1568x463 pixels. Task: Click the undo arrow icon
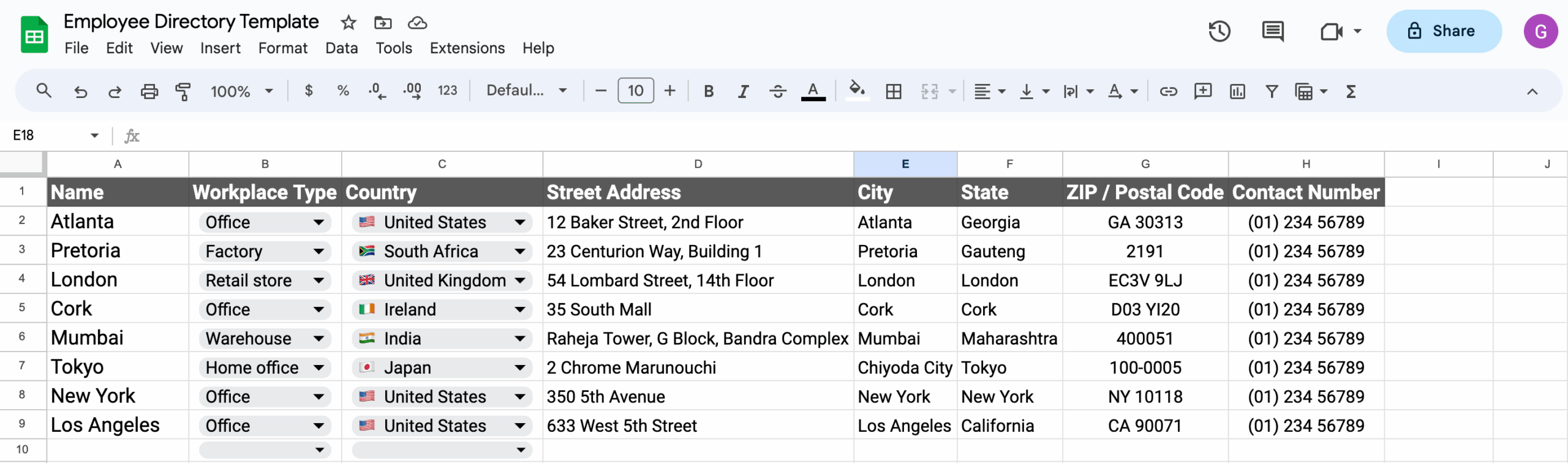click(80, 91)
